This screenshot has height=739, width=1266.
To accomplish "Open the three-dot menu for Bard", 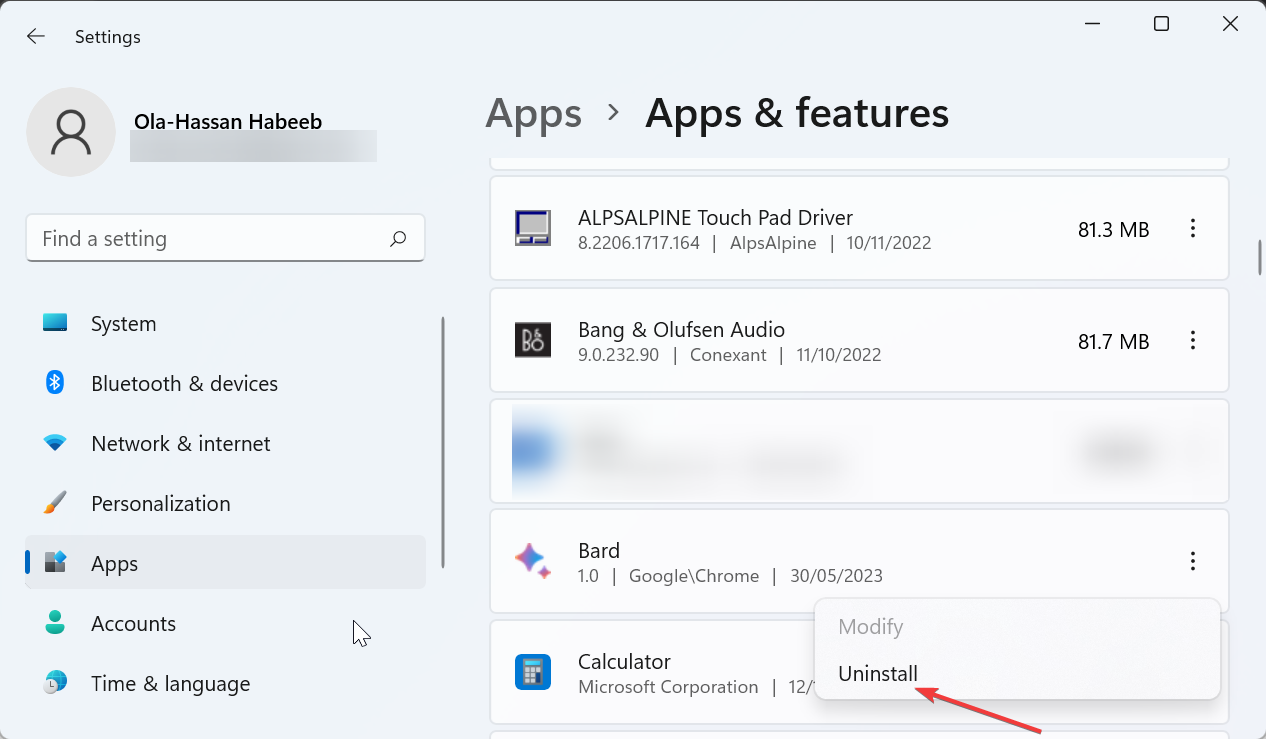I will pos(1192,561).
